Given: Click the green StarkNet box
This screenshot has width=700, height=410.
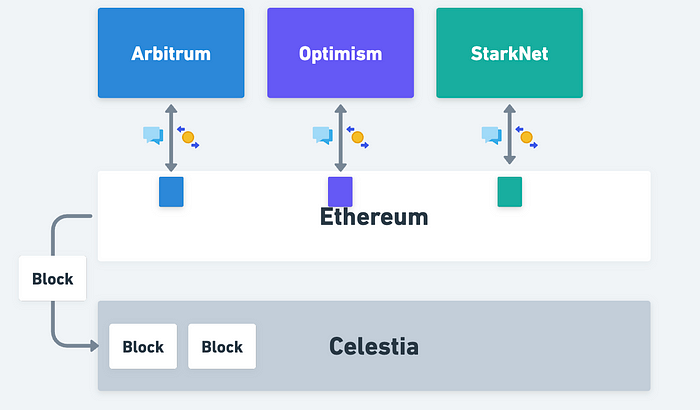Looking at the screenshot, I should click(x=509, y=53).
